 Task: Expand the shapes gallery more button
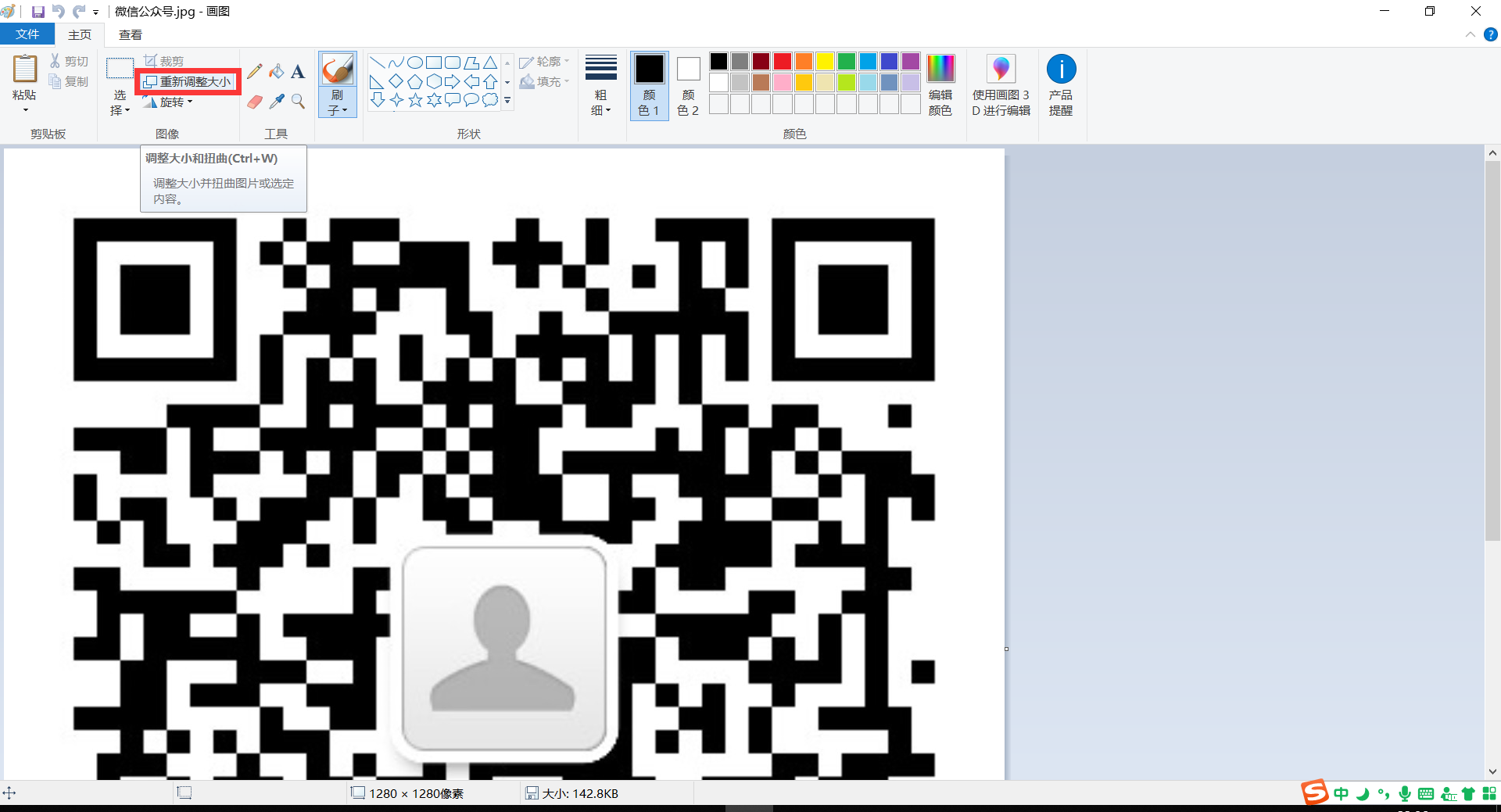507,100
